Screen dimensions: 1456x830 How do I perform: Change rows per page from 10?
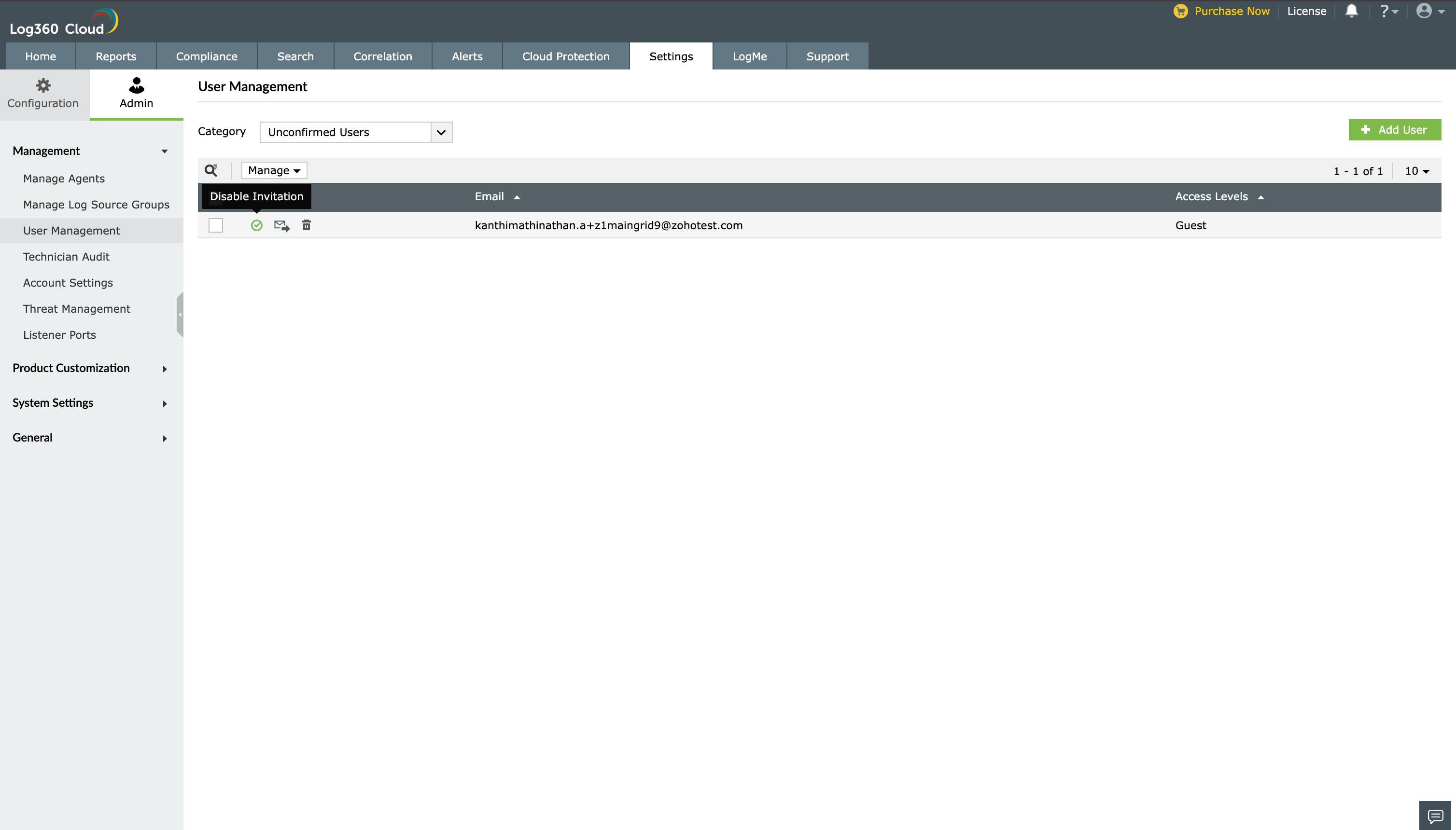[1416, 171]
